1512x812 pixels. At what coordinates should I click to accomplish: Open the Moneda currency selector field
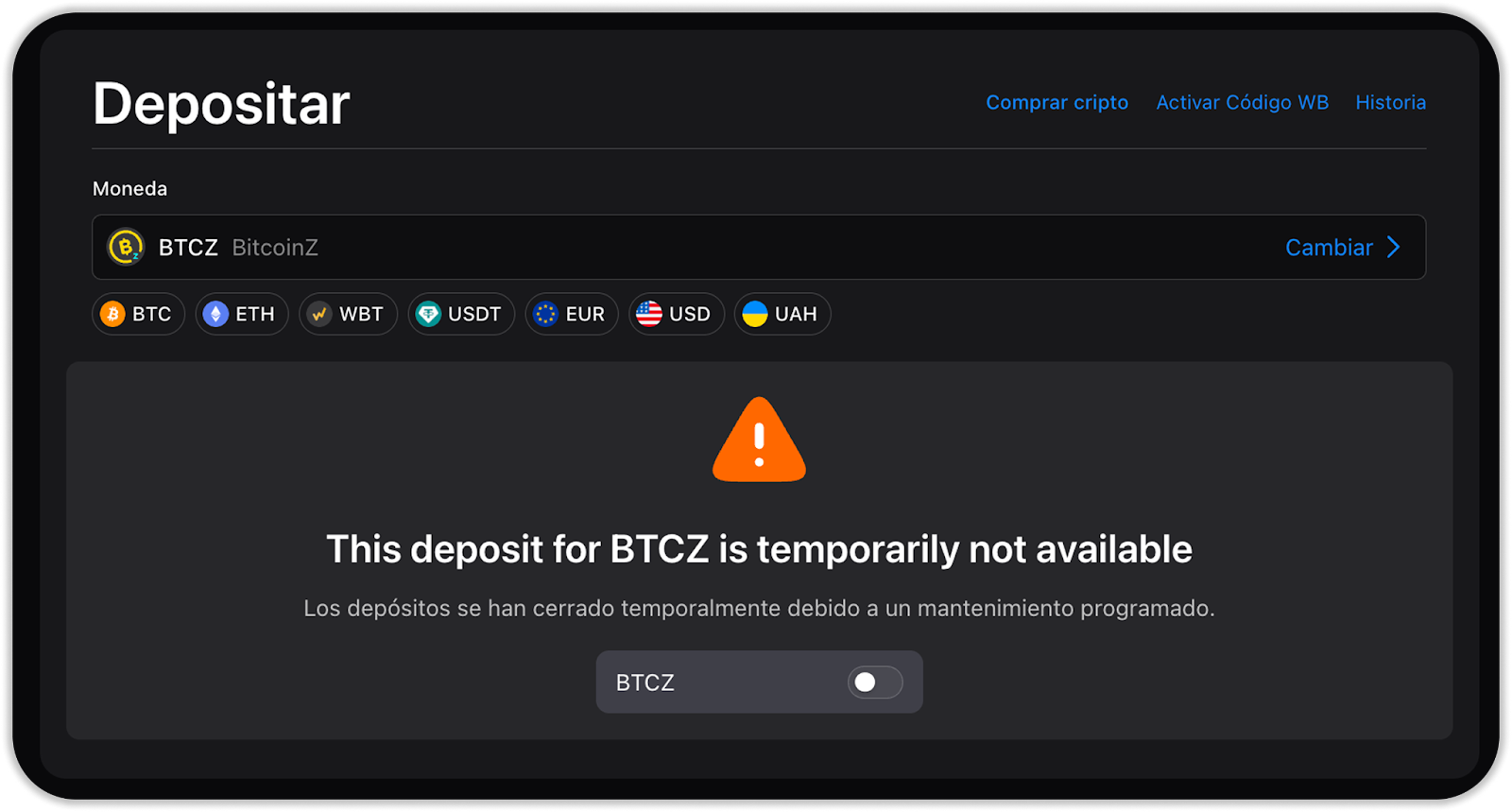(759, 248)
